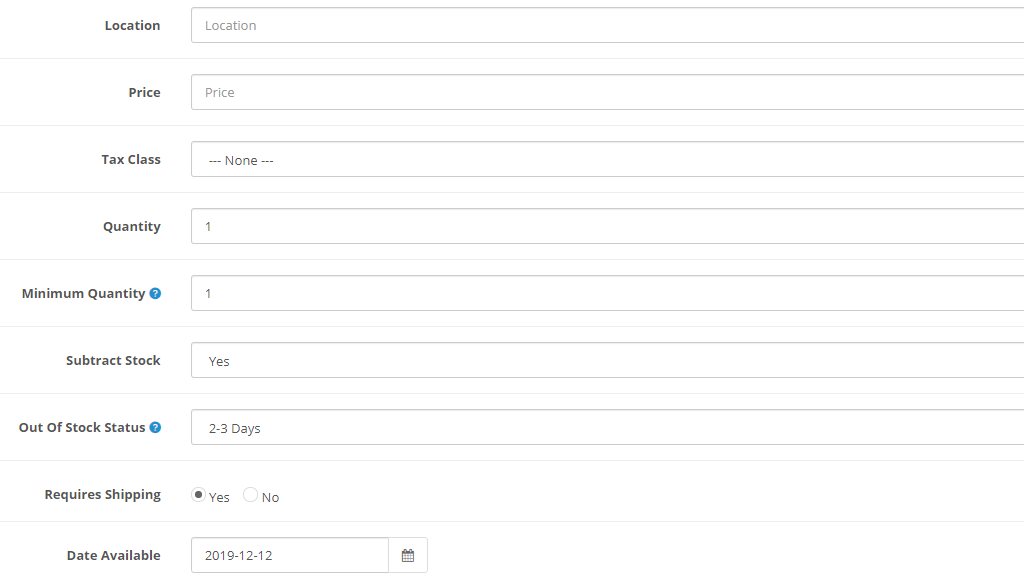Click the 2-3 Days stock status value

point(234,427)
